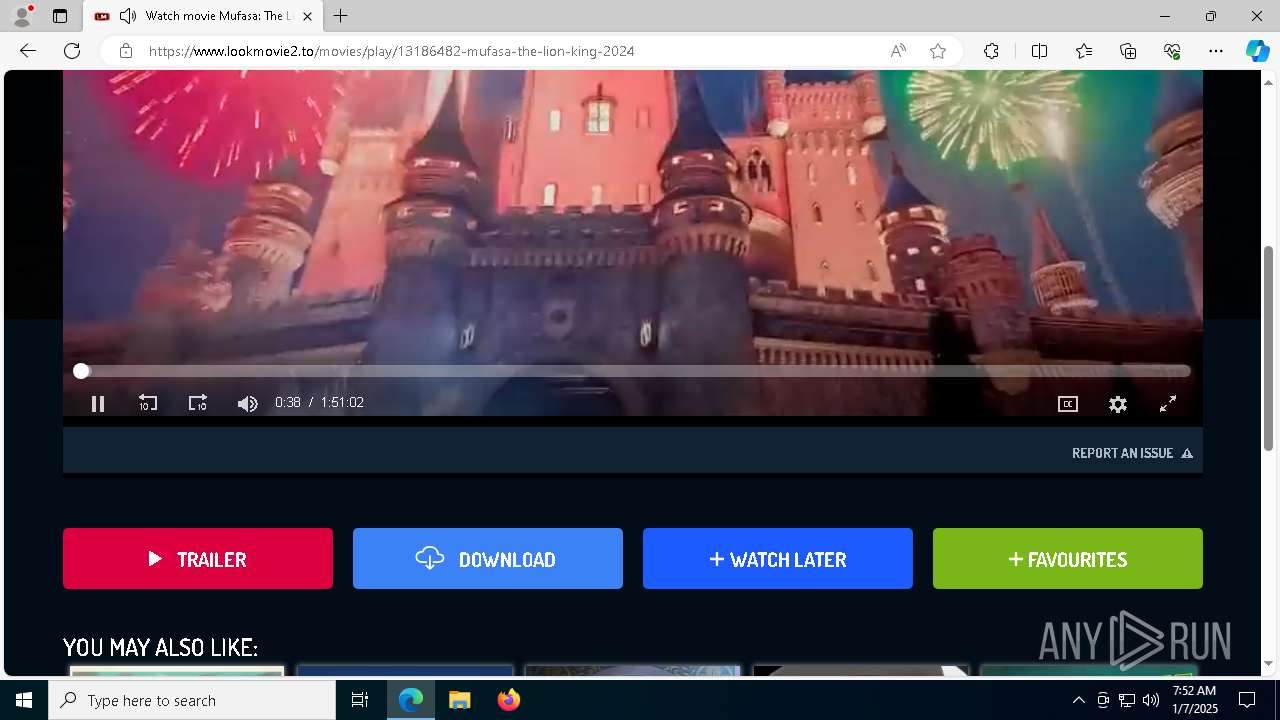Launch Firefox from taskbar
This screenshot has height=720, width=1280.
click(508, 700)
